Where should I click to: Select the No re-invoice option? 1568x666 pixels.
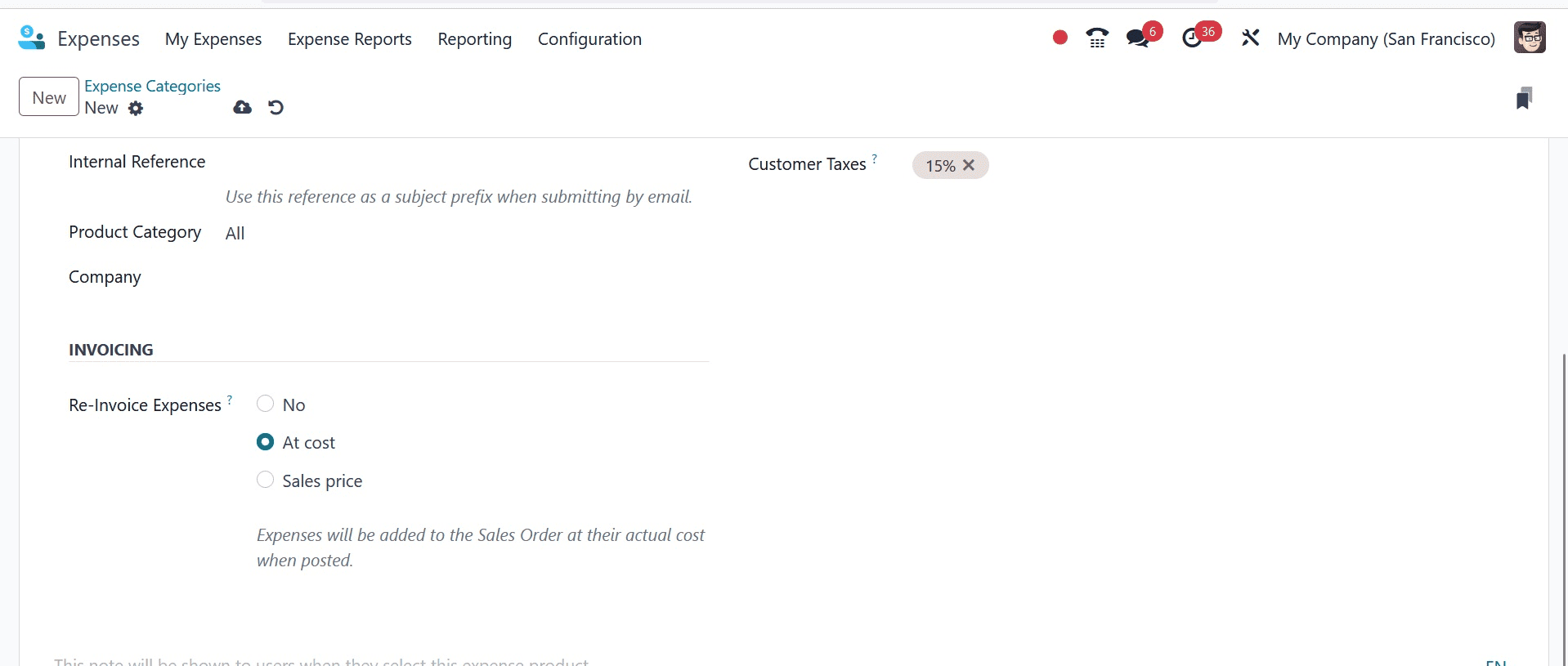click(x=265, y=404)
